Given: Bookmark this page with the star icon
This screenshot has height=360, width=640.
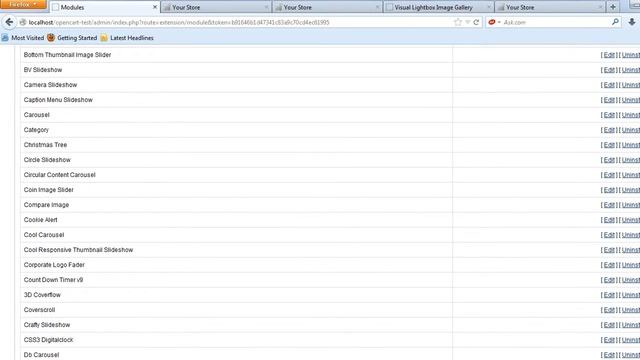Looking at the screenshot, I should pos(458,22).
